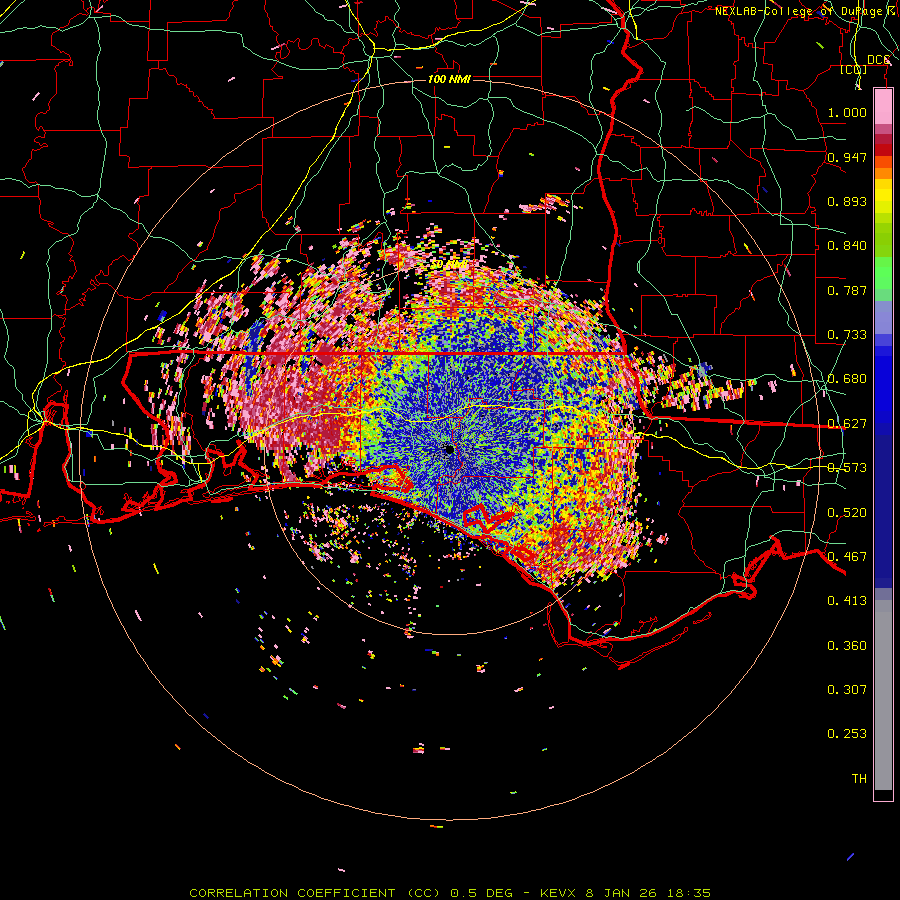
Task: Pick the gray swatch beside 0.307
Action: 883,695
